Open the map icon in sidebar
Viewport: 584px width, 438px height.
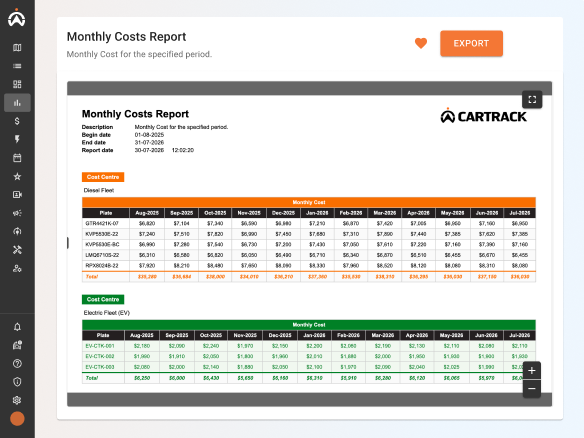[17, 48]
